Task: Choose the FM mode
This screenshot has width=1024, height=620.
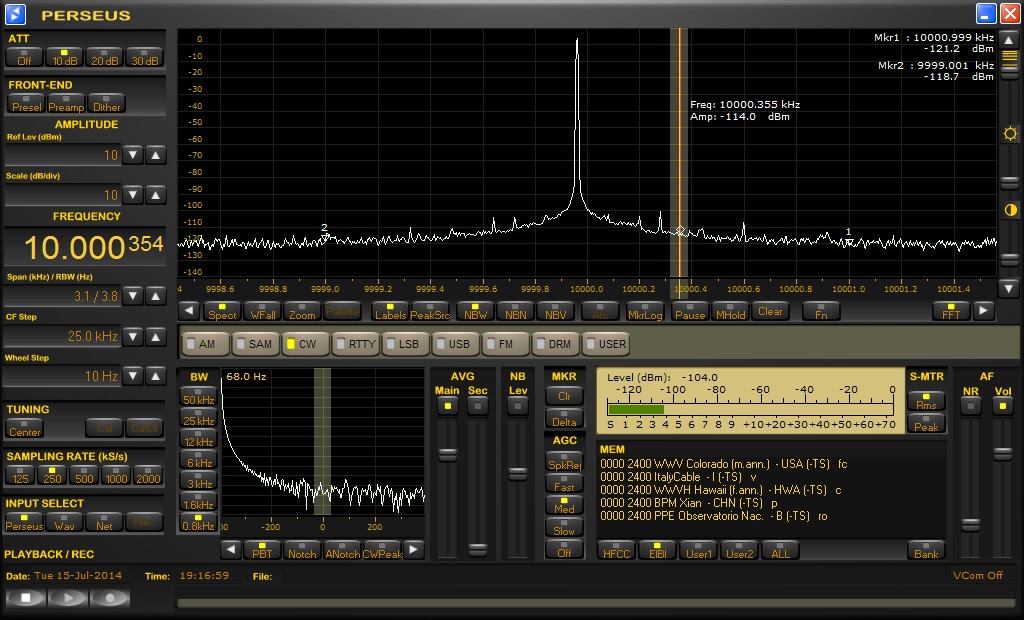Action: (504, 344)
